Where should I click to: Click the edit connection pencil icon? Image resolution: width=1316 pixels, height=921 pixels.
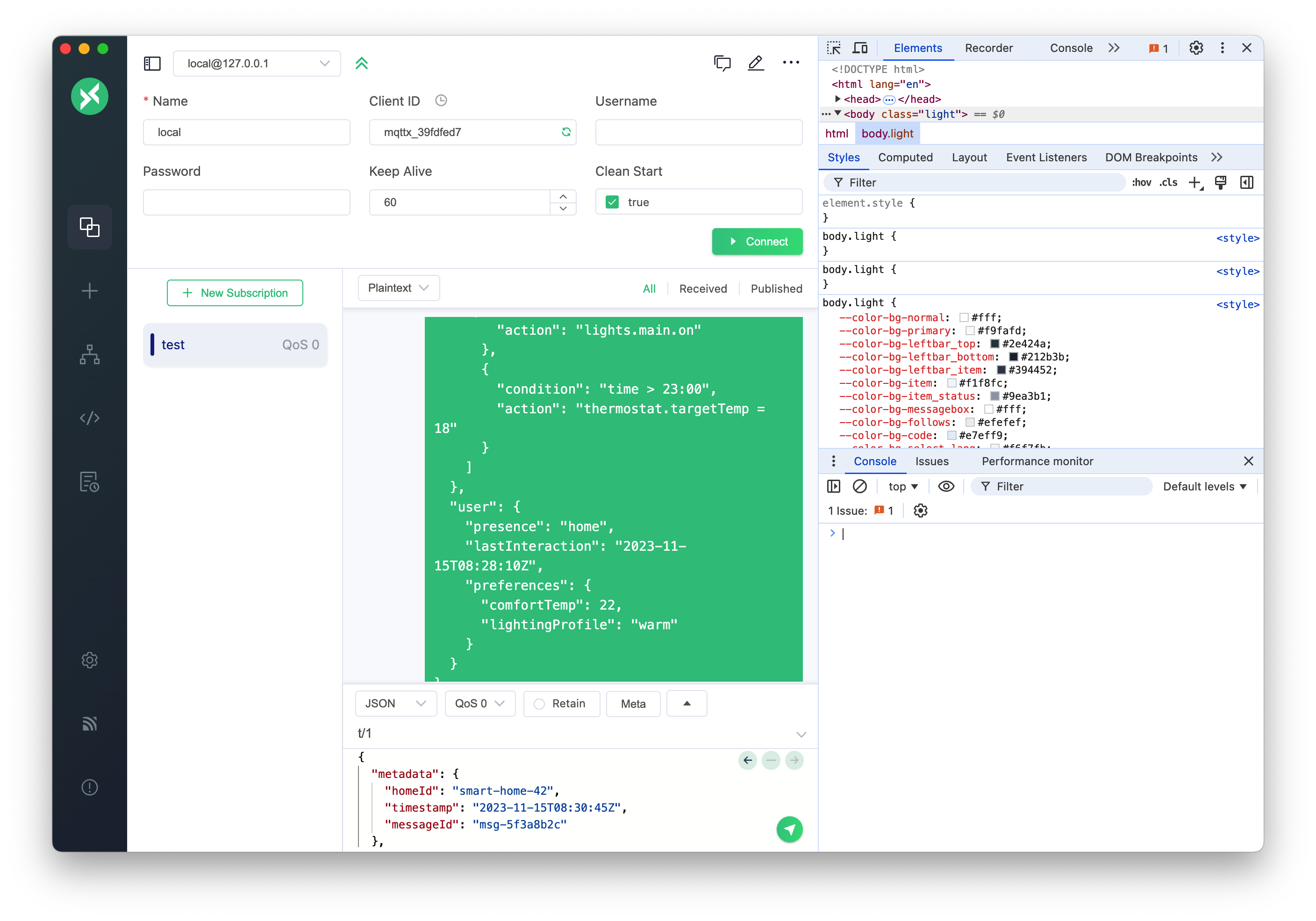pos(756,63)
